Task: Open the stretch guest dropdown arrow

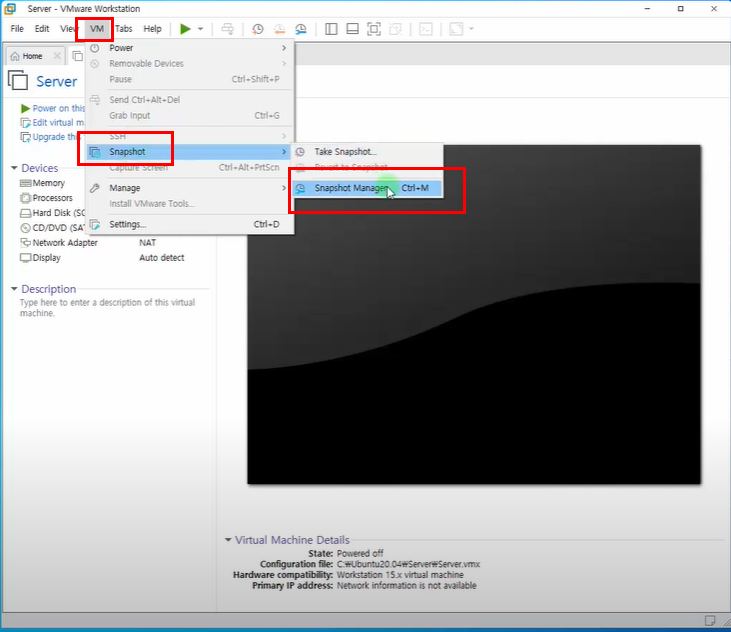Action: click(471, 29)
